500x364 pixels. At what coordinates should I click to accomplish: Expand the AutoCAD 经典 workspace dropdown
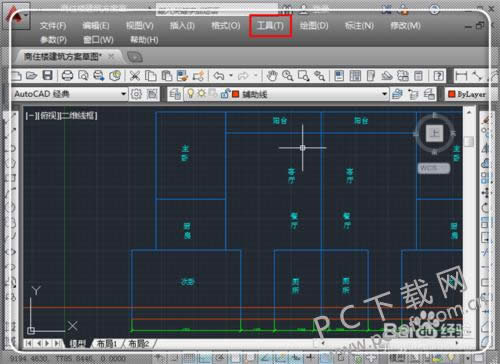[x=124, y=94]
